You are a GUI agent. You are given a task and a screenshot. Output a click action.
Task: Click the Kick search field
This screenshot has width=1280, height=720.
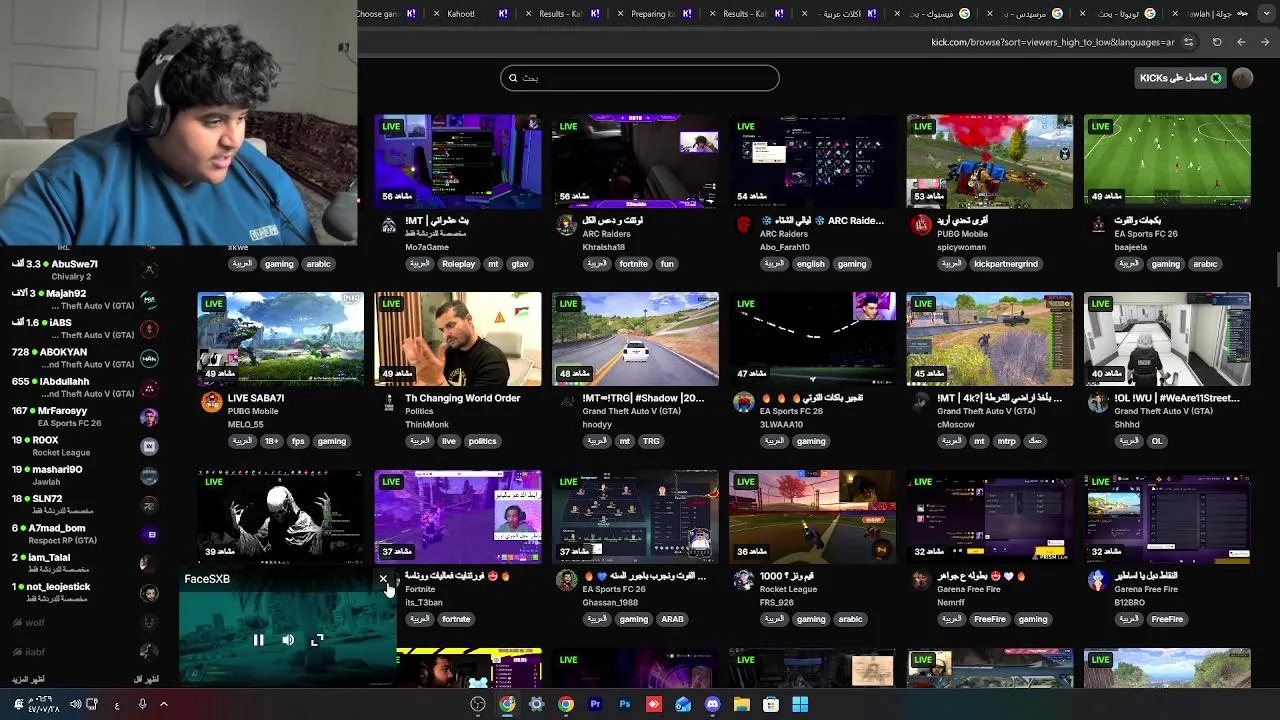[640, 78]
